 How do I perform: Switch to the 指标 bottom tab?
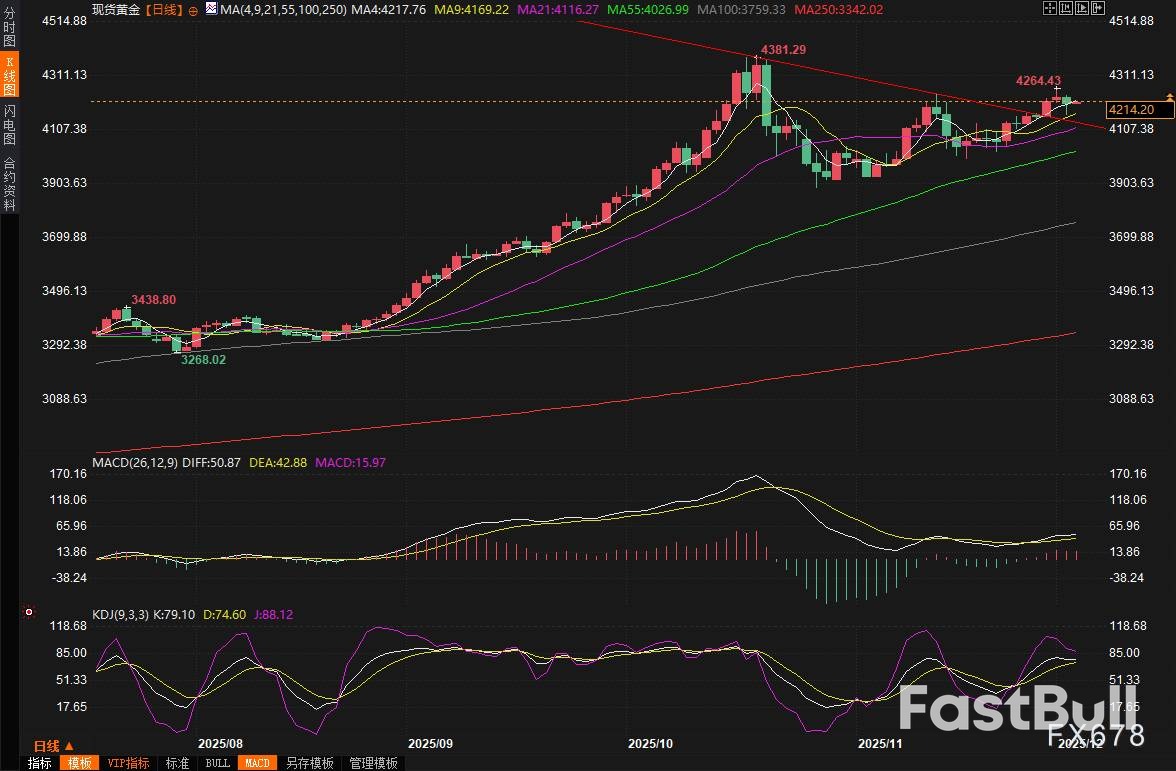pyautogui.click(x=40, y=763)
